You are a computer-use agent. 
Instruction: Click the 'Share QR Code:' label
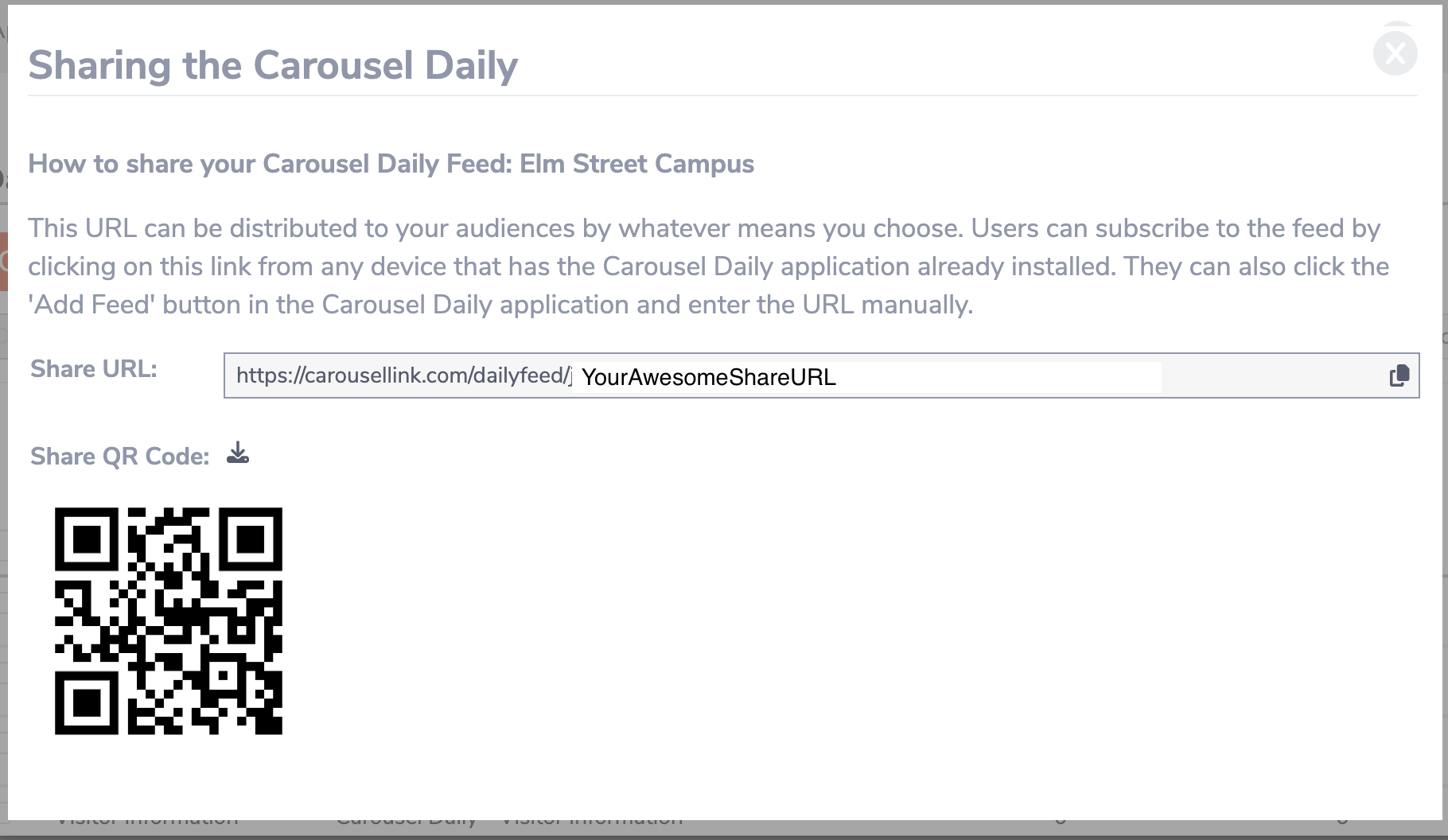tap(120, 456)
